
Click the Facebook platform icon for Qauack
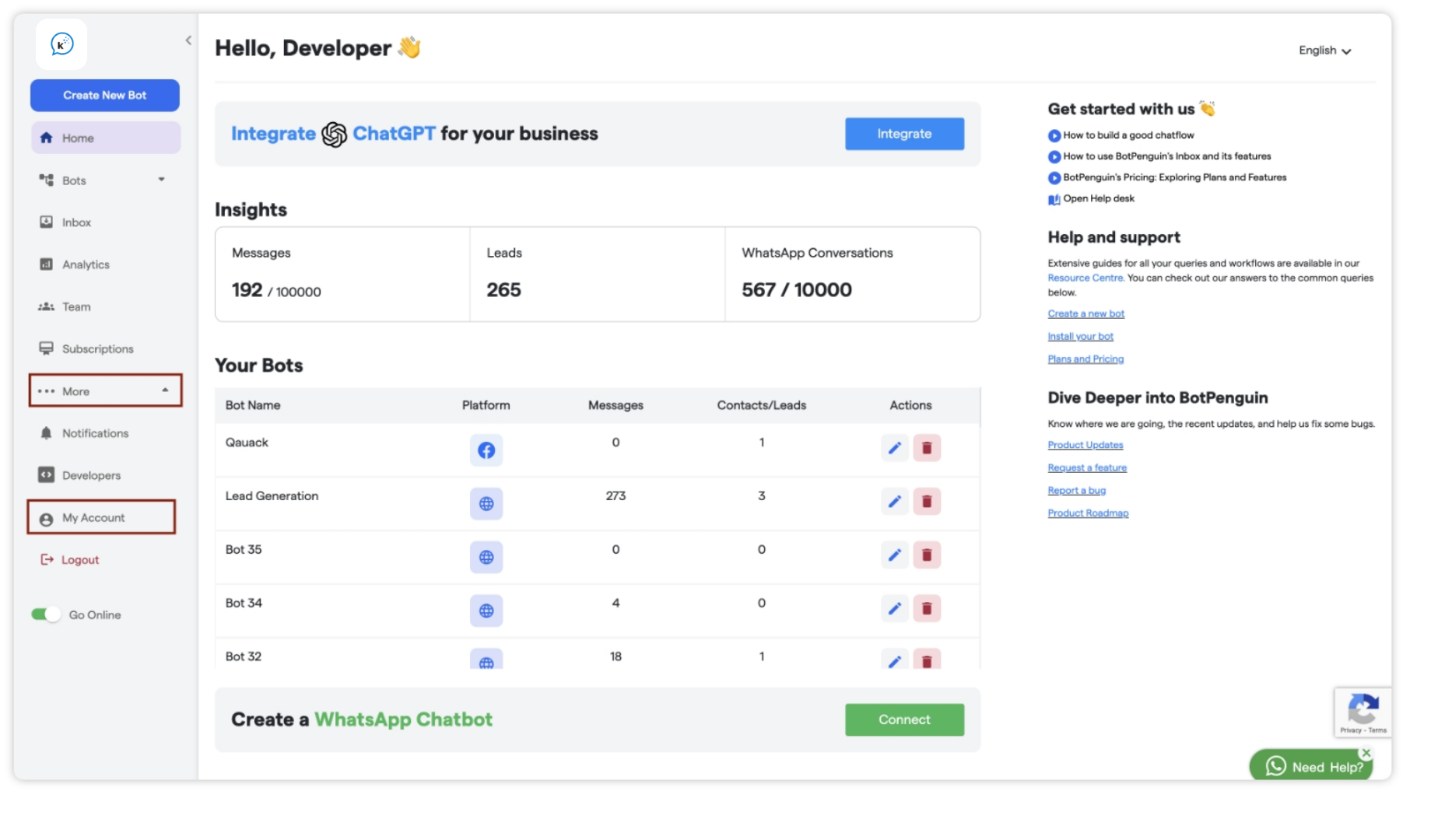coord(486,450)
